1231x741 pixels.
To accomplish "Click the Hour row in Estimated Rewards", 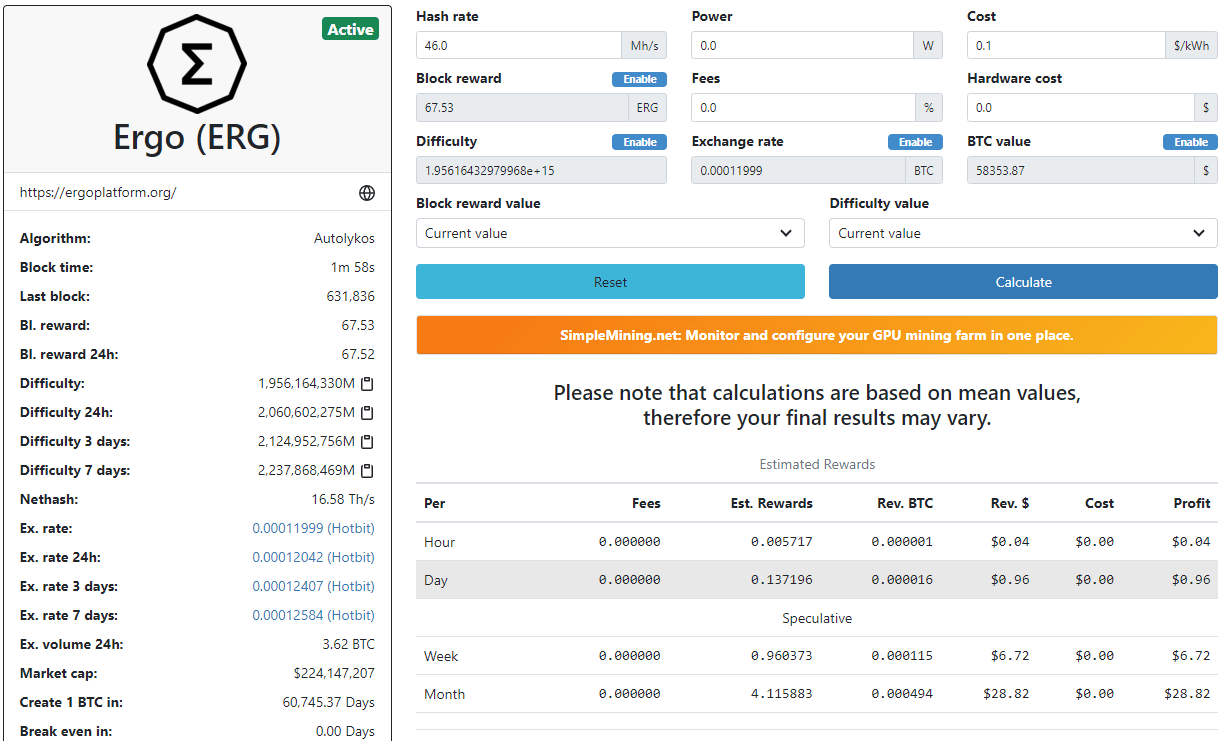I will (x=817, y=542).
